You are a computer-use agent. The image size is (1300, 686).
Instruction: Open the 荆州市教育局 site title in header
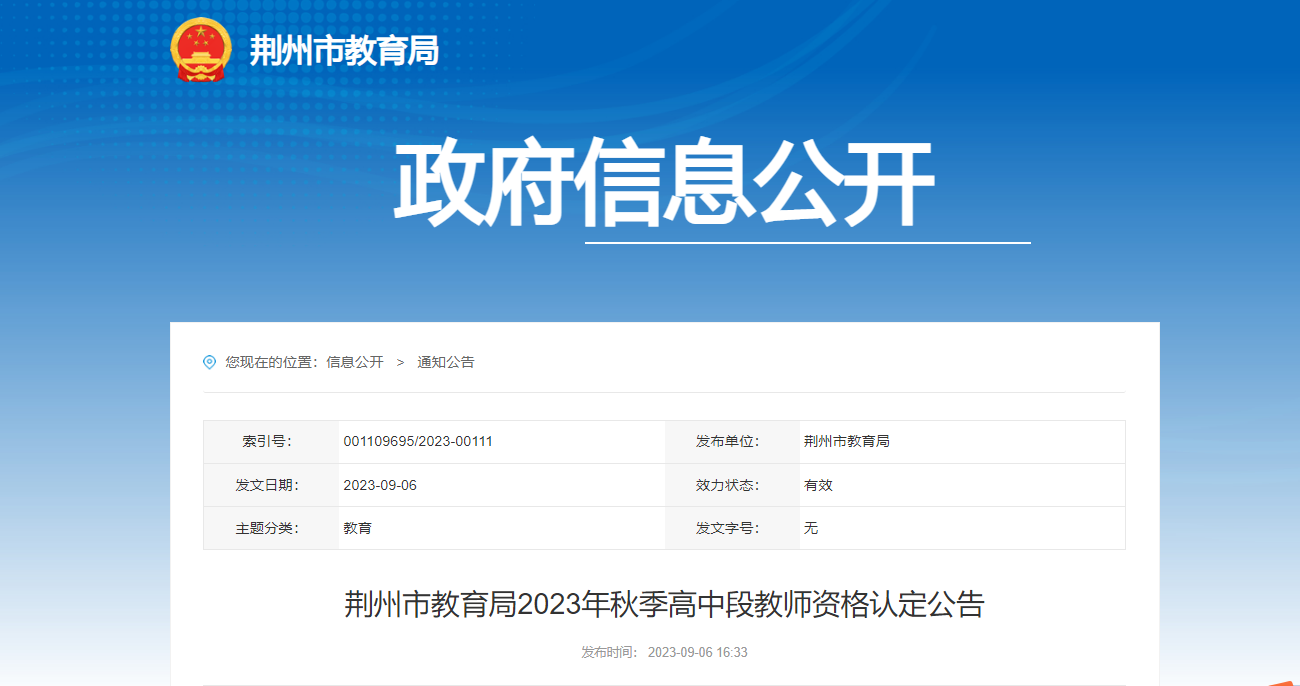tap(343, 50)
